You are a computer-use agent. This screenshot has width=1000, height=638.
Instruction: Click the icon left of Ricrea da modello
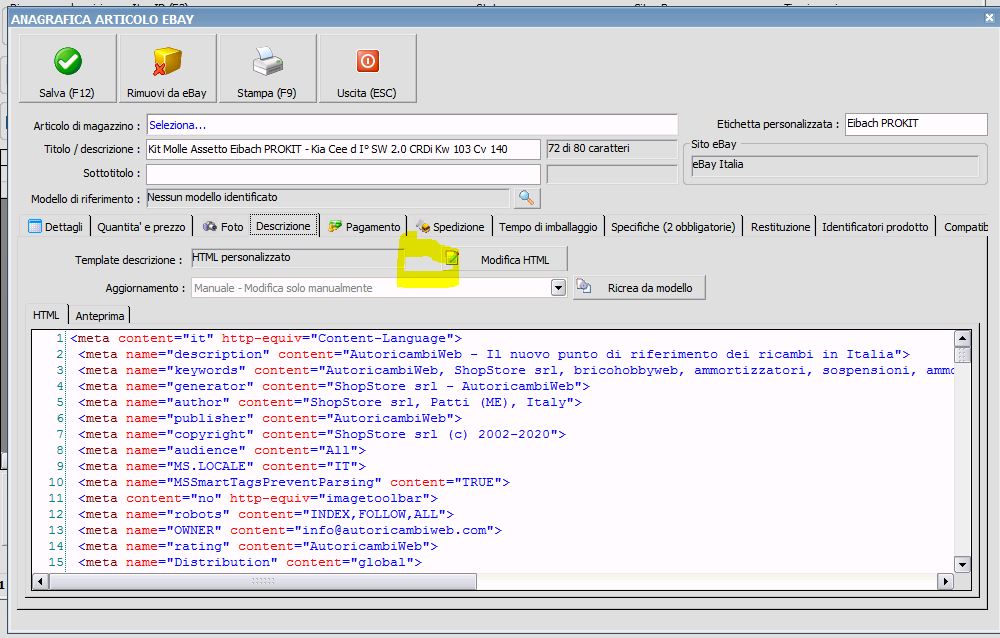tap(585, 288)
